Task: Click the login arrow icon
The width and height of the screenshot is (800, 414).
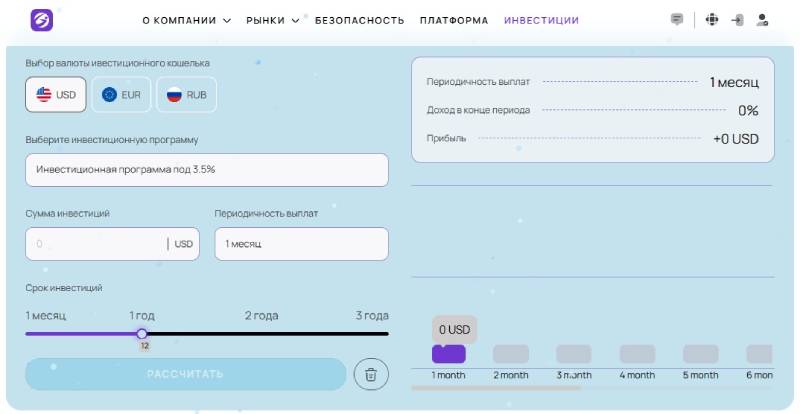Action: point(737,20)
